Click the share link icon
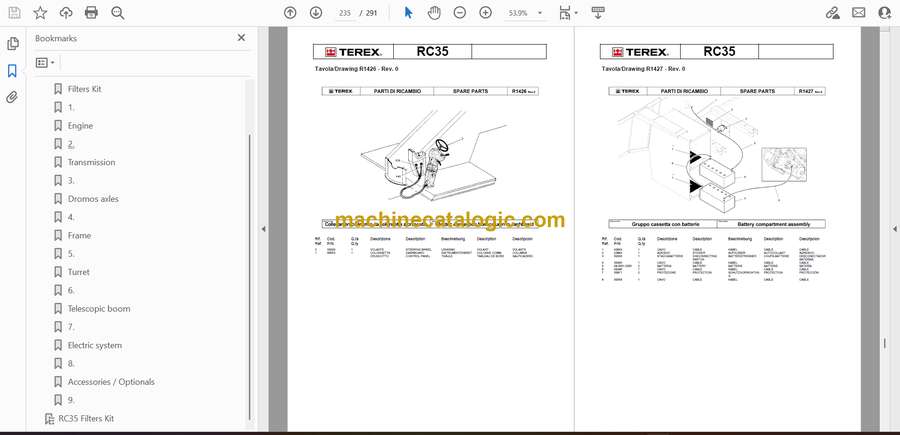 [832, 13]
